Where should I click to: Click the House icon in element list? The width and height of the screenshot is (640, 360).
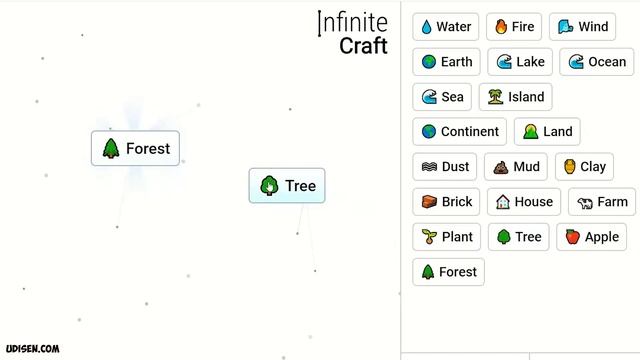pos(503,202)
